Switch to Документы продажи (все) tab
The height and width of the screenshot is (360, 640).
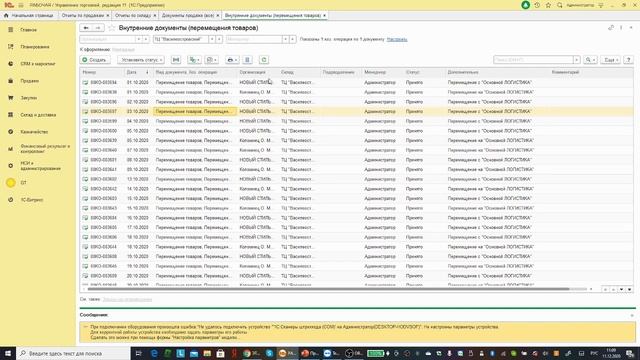tap(188, 16)
